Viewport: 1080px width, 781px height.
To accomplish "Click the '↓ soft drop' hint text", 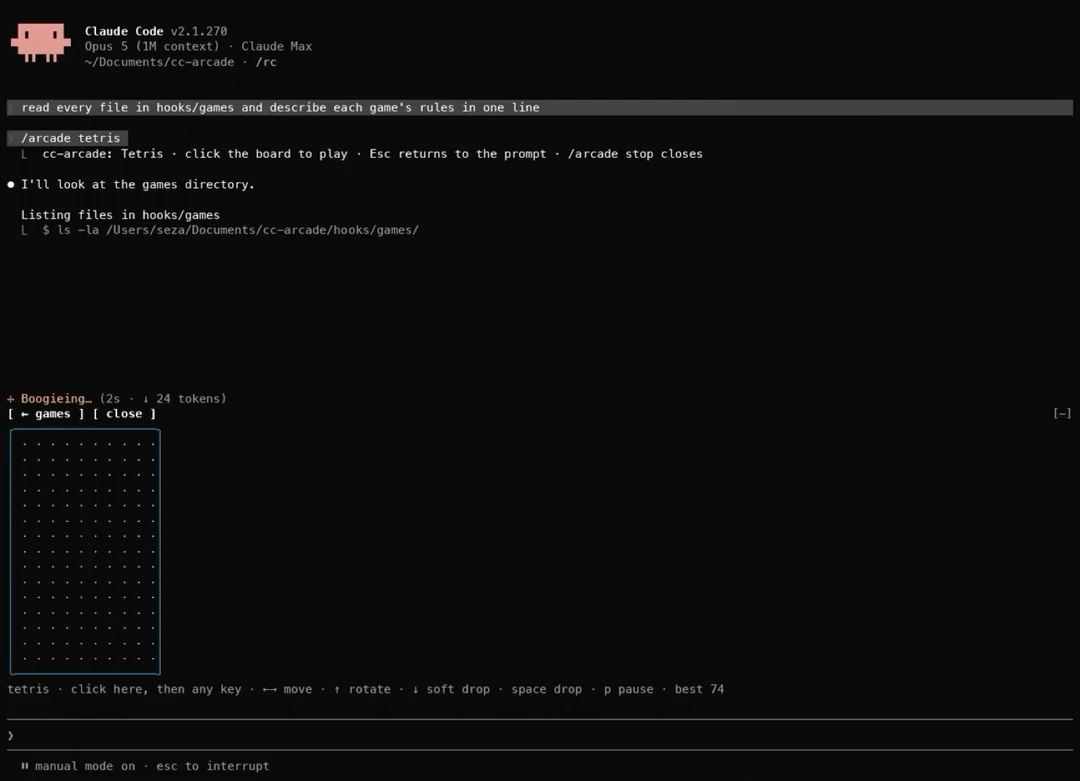I will click(451, 689).
